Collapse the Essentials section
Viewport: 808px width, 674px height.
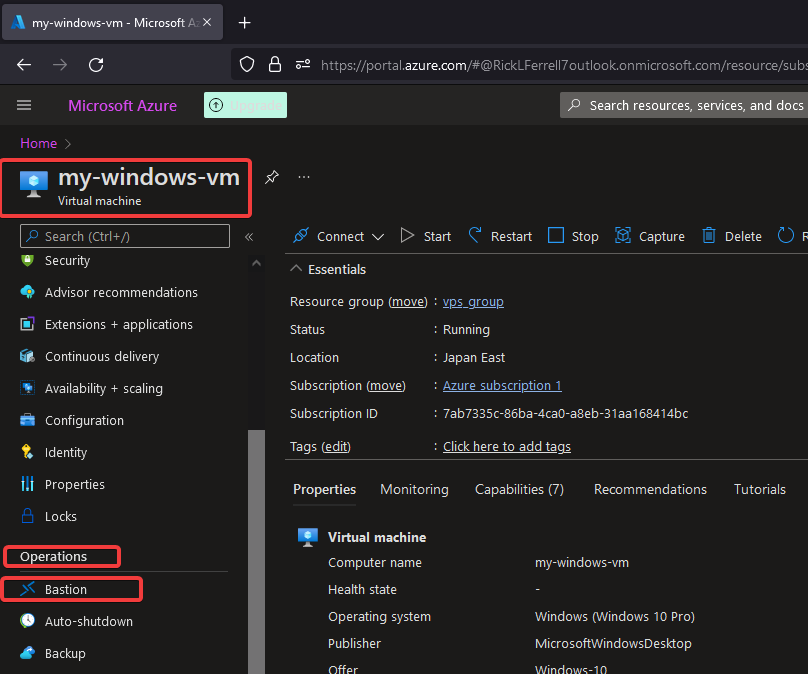coord(296,268)
